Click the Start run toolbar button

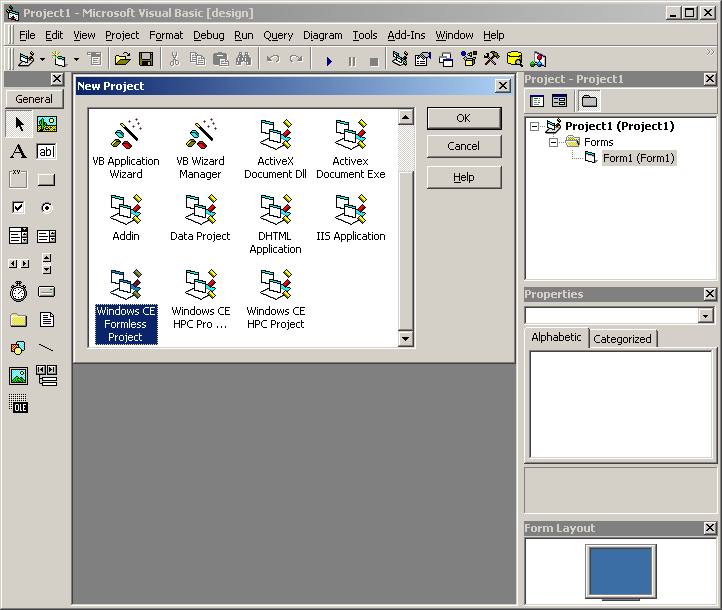coord(329,60)
